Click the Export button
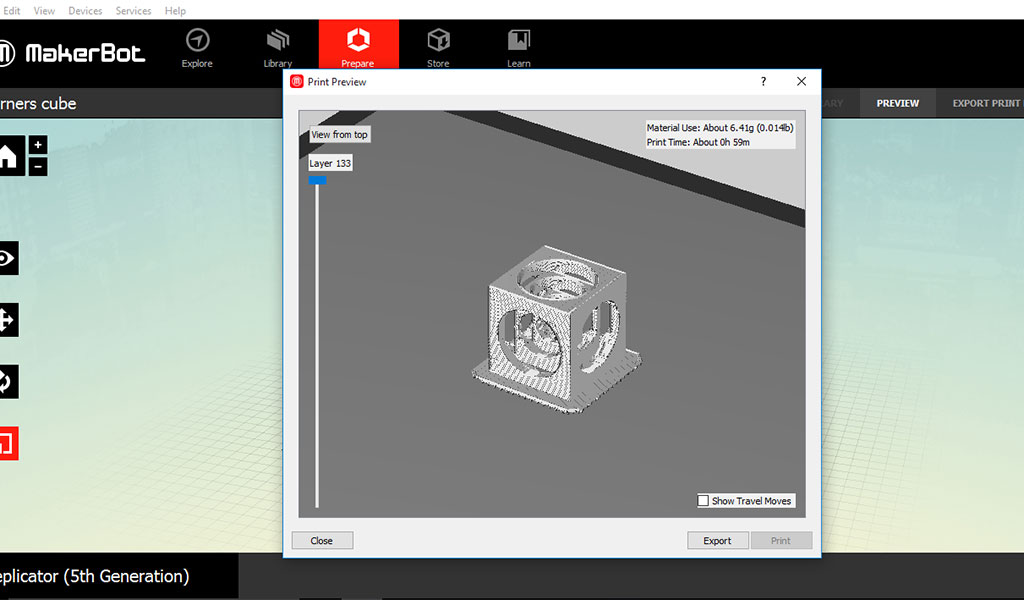The image size is (1024, 600). pyautogui.click(x=717, y=541)
